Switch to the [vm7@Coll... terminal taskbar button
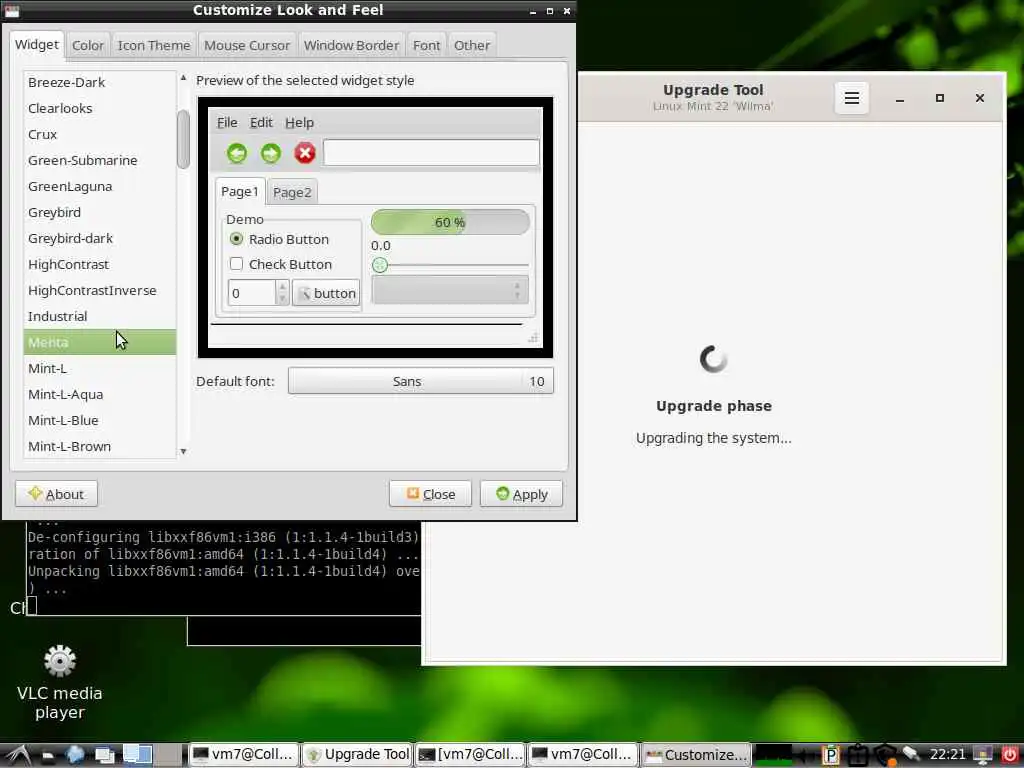The width and height of the screenshot is (1024, 768). (470, 755)
